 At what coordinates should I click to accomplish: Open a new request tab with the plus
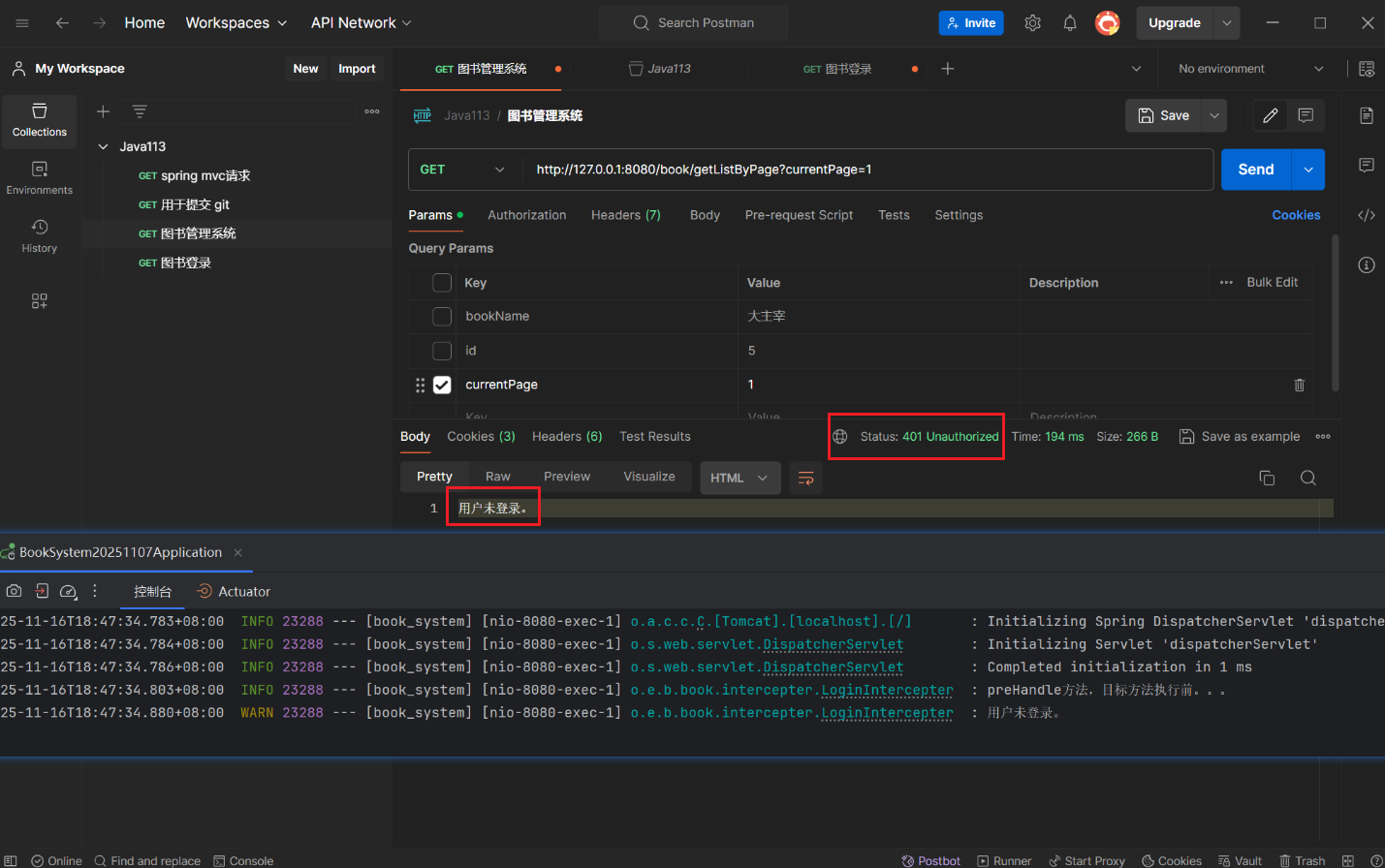pos(948,69)
